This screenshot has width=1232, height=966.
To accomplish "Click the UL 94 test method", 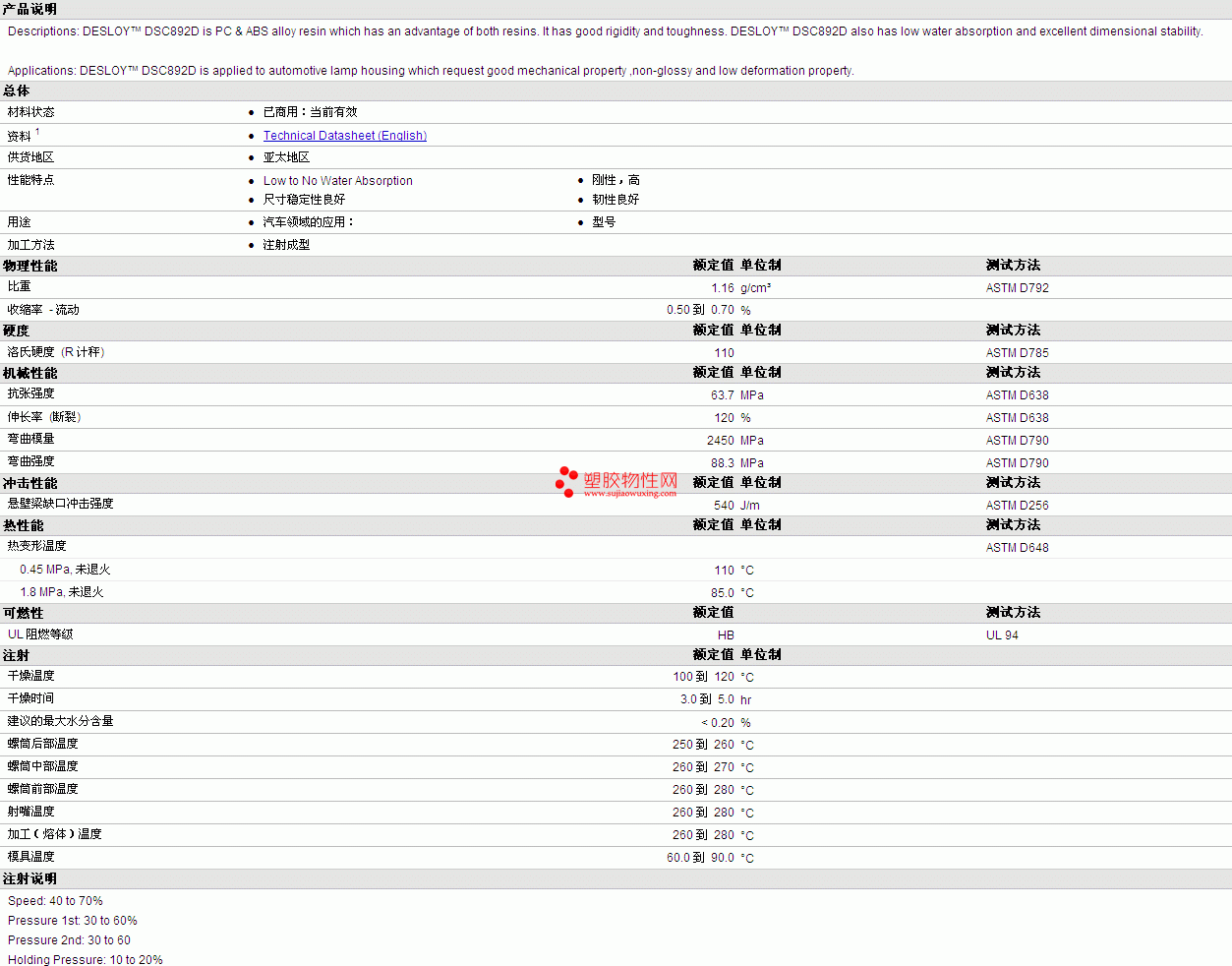I will pyautogui.click(x=1002, y=635).
